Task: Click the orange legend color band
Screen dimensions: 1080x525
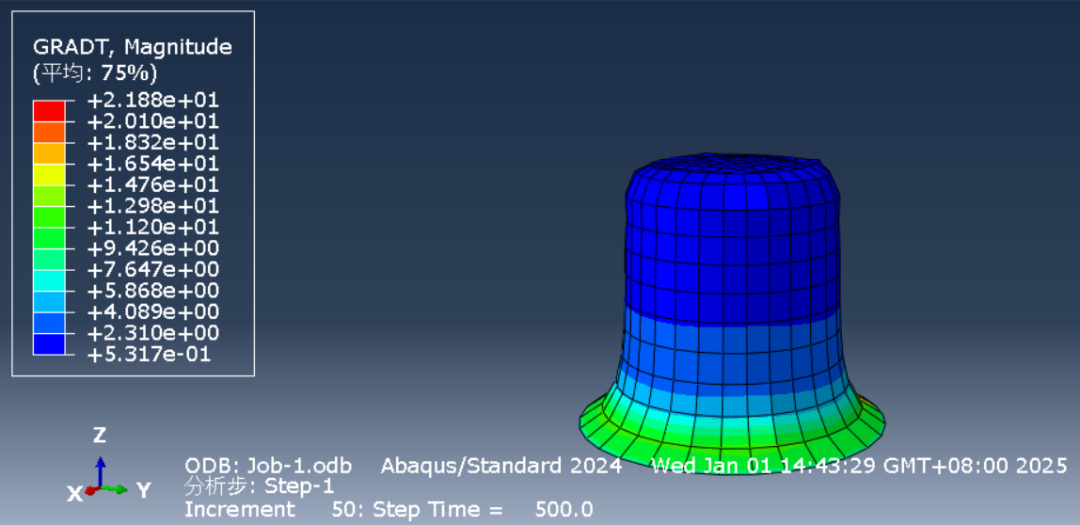Action: pos(49,130)
